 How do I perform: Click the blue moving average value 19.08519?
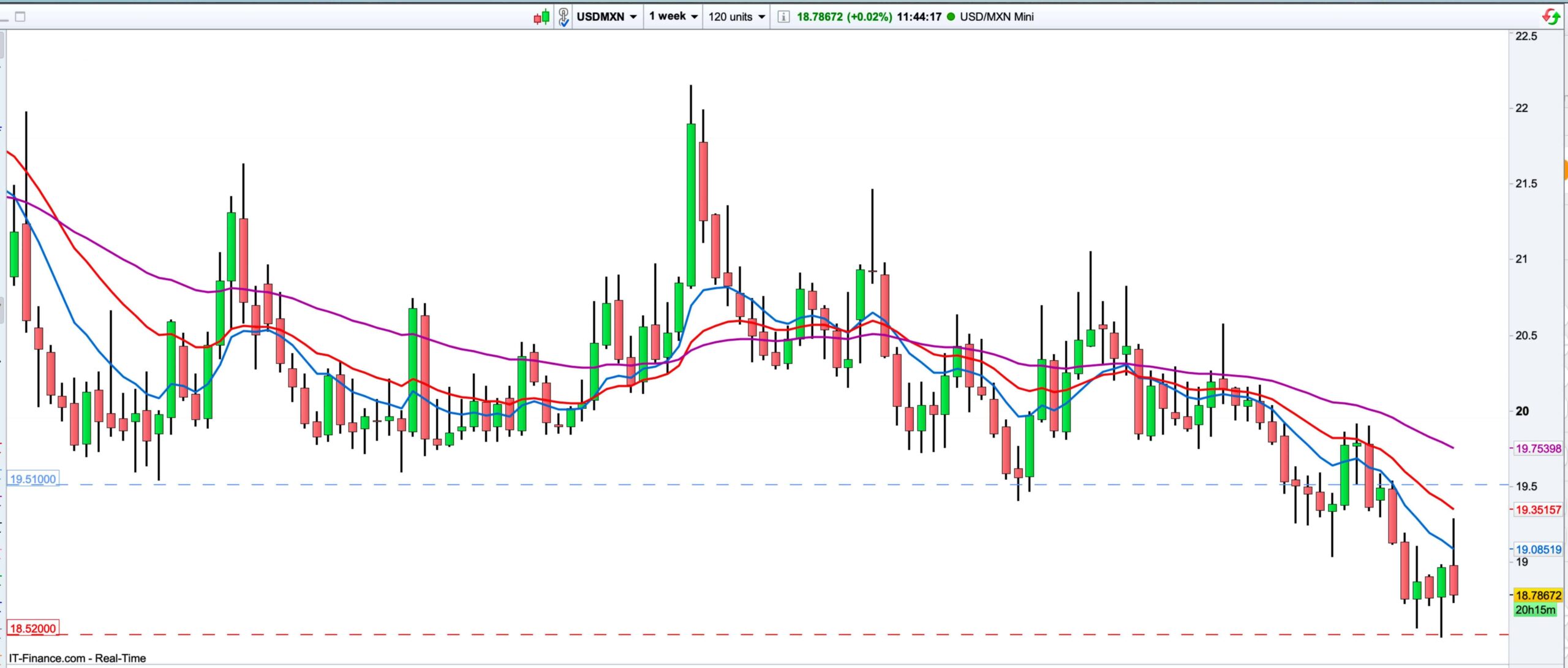tap(1538, 549)
